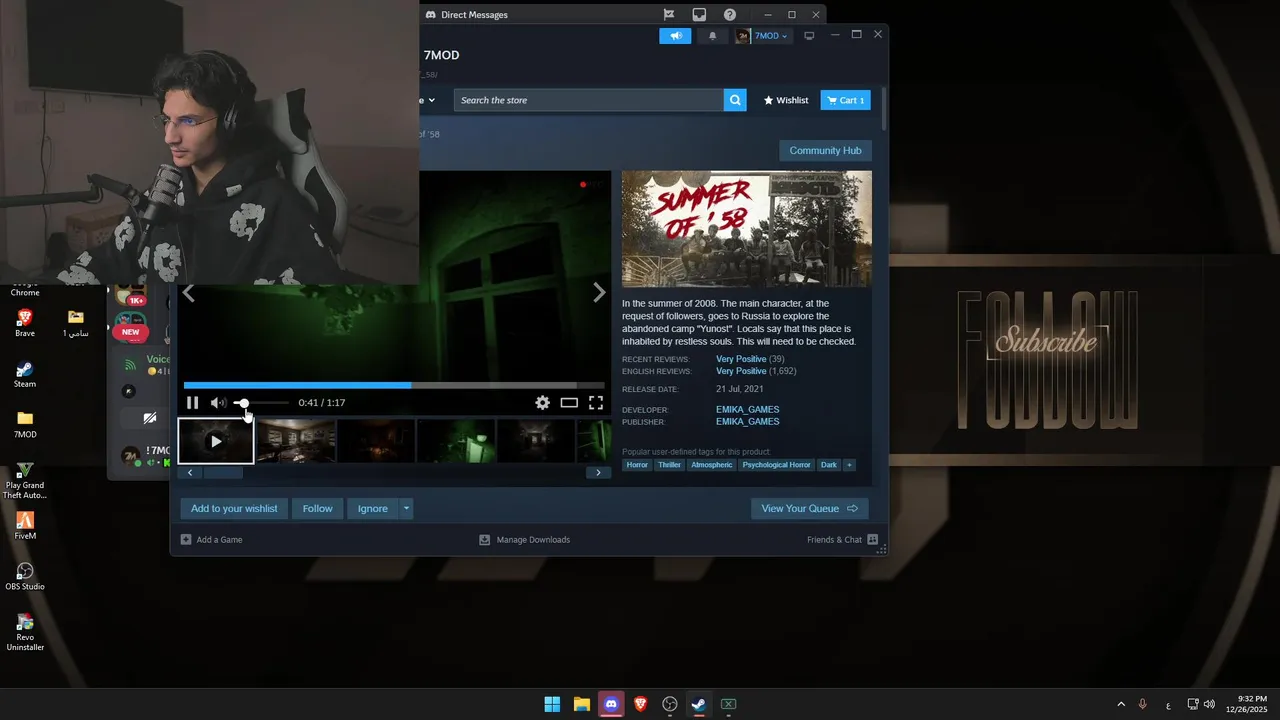Open Brave desktop shortcut
Image resolution: width=1280 pixels, height=720 pixels.
coord(25,323)
